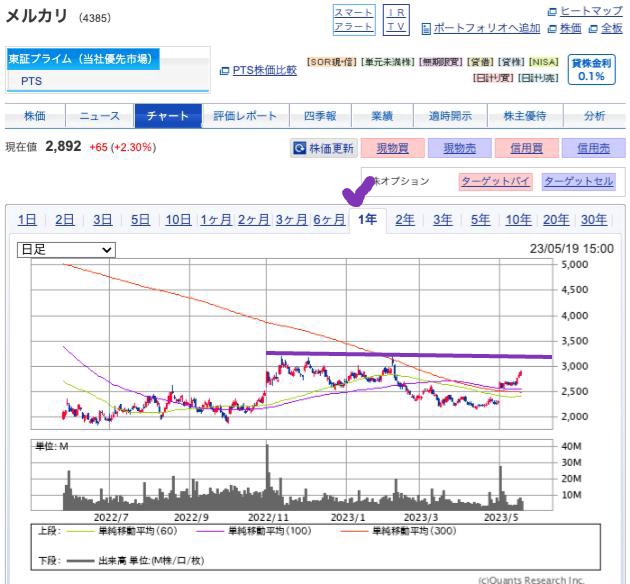The height and width of the screenshot is (584, 630).
Task: Click the refresh icon in 株価更新
Action: 299,148
